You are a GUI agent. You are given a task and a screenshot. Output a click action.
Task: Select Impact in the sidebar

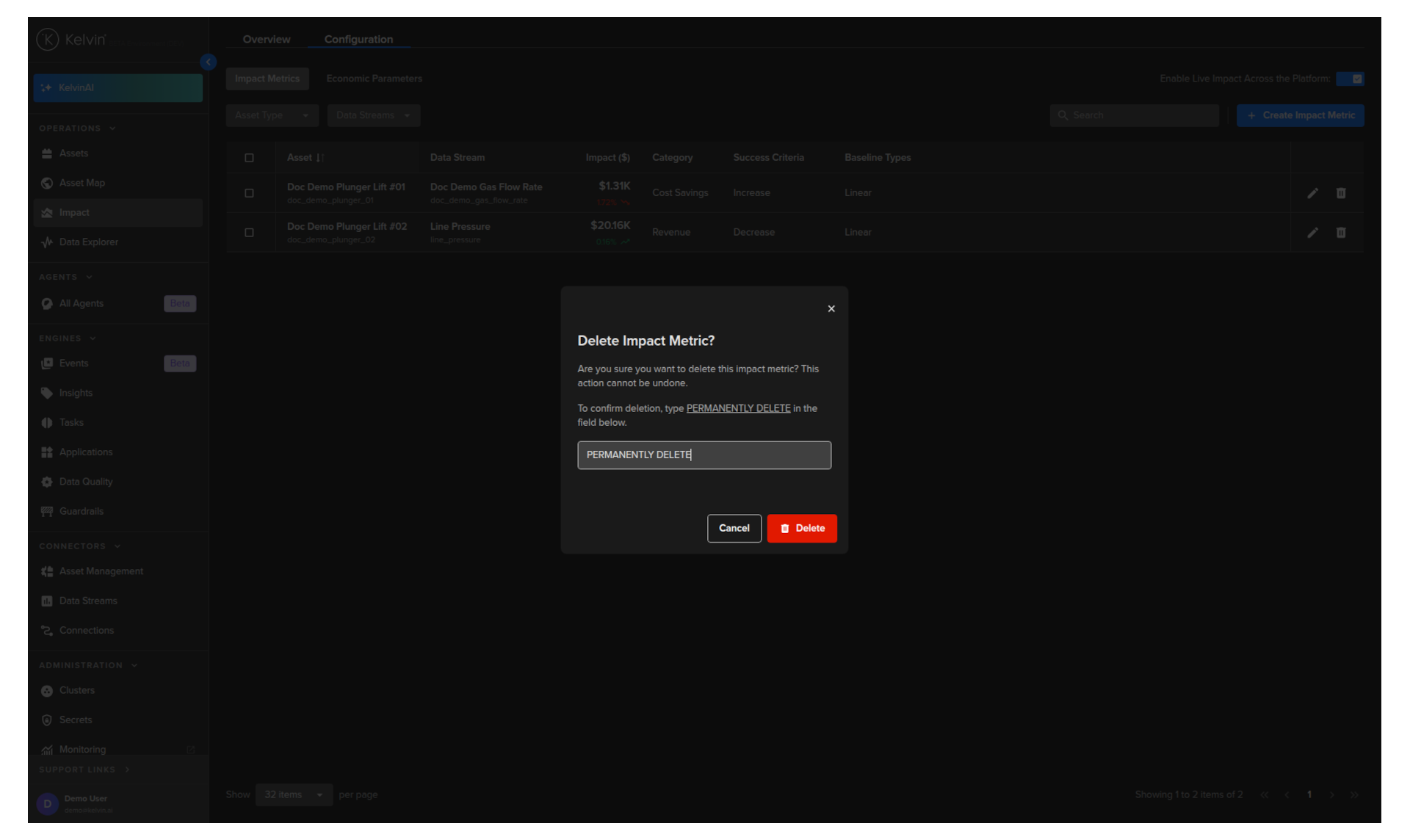117,212
